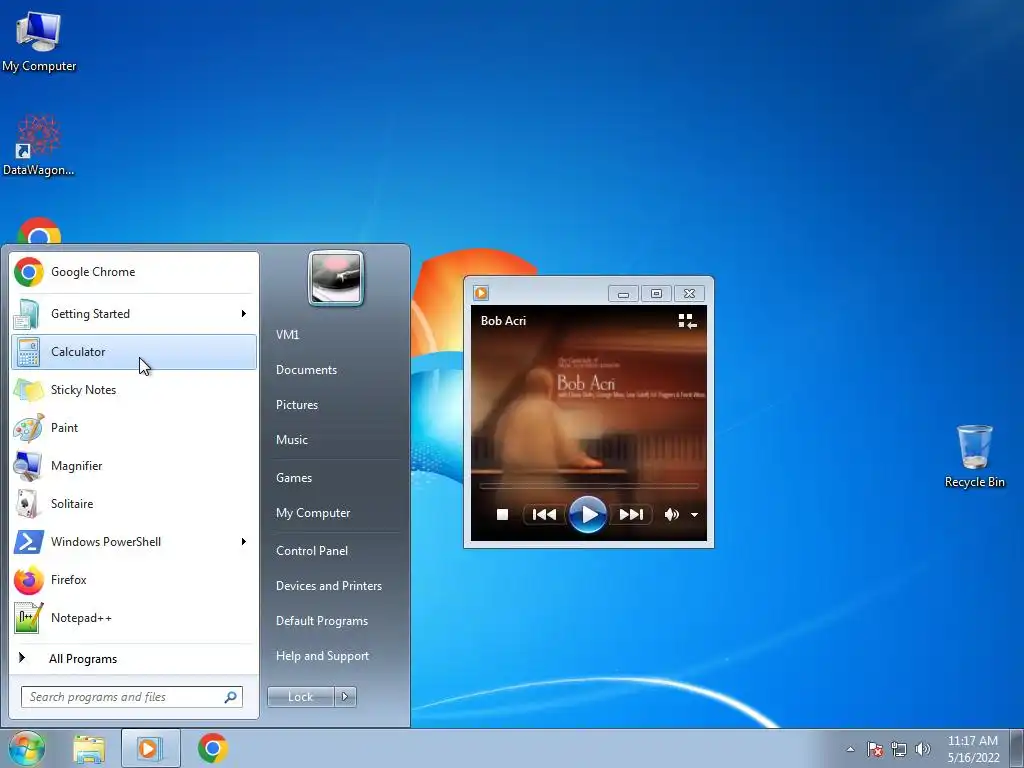This screenshot has height=768, width=1024.
Task: Click the Firefox icon in Start menu
Action: click(x=29, y=580)
